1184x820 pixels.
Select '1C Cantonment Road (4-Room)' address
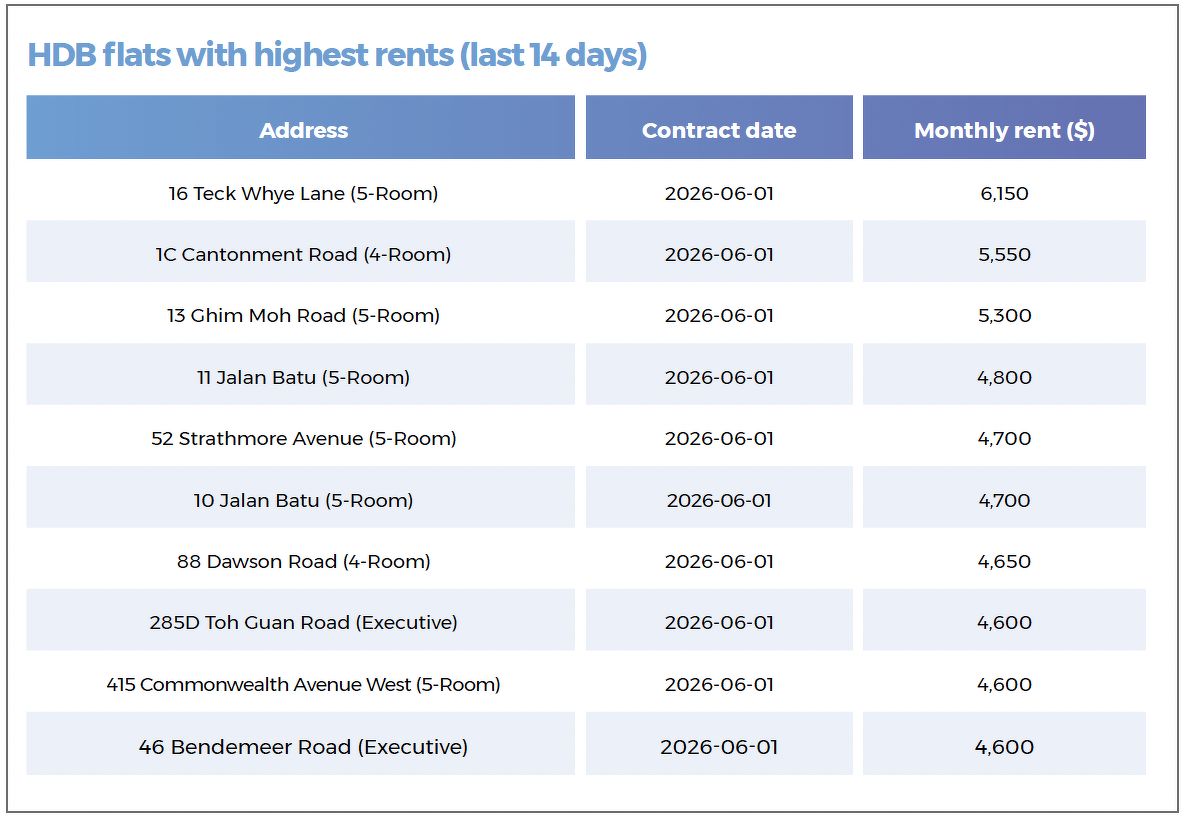click(x=304, y=255)
